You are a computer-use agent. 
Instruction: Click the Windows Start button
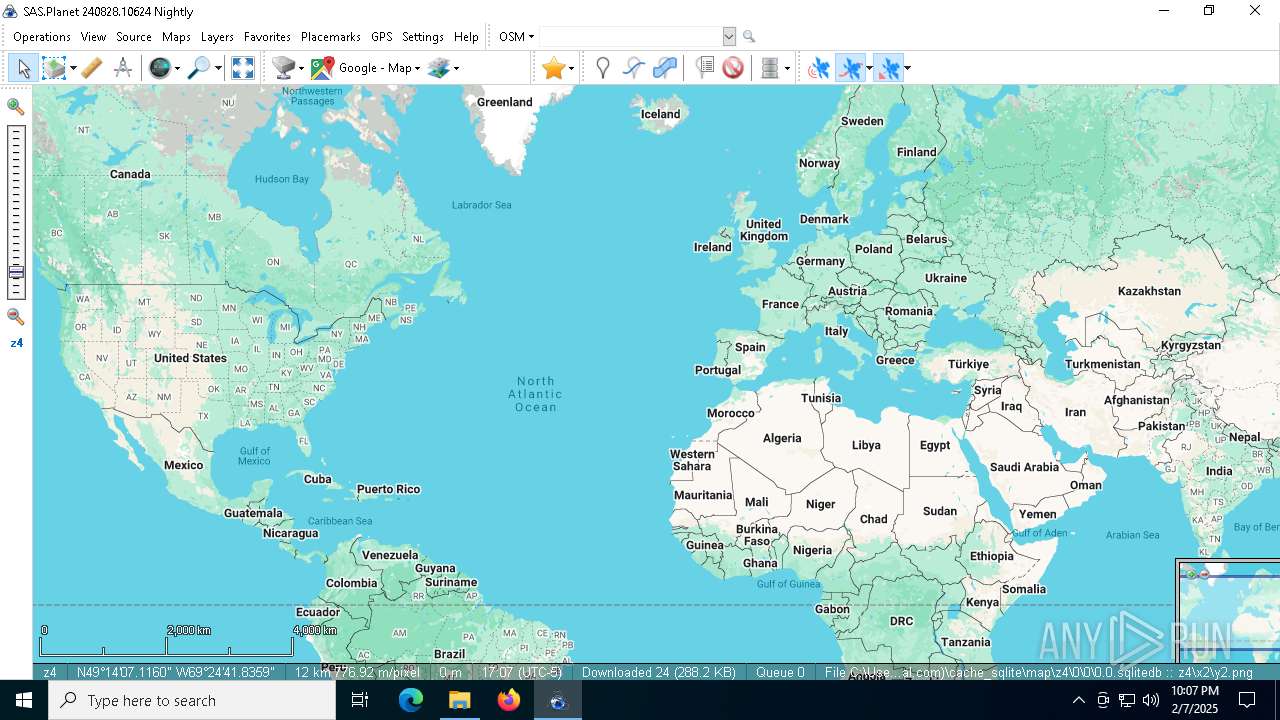(24, 700)
